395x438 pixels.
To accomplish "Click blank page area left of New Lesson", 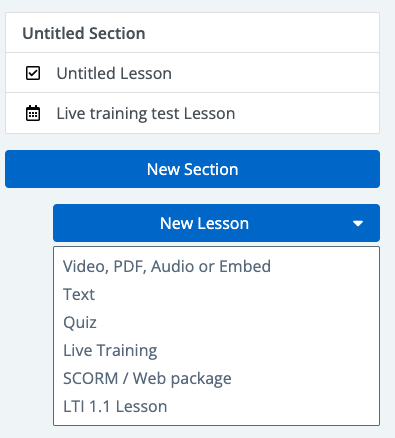I will pyautogui.click(x=28, y=223).
